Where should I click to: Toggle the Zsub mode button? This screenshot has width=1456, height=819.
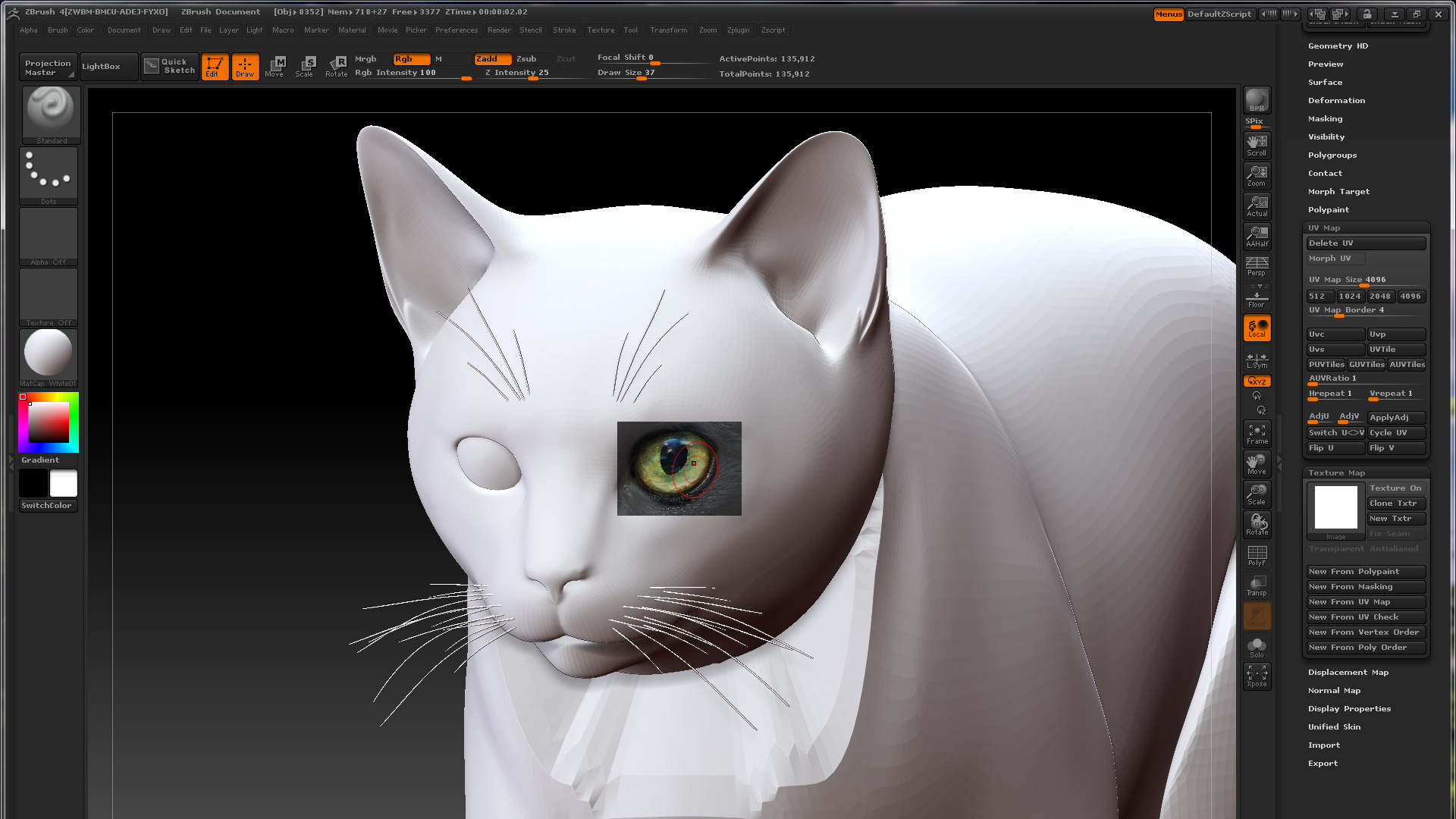tap(526, 58)
